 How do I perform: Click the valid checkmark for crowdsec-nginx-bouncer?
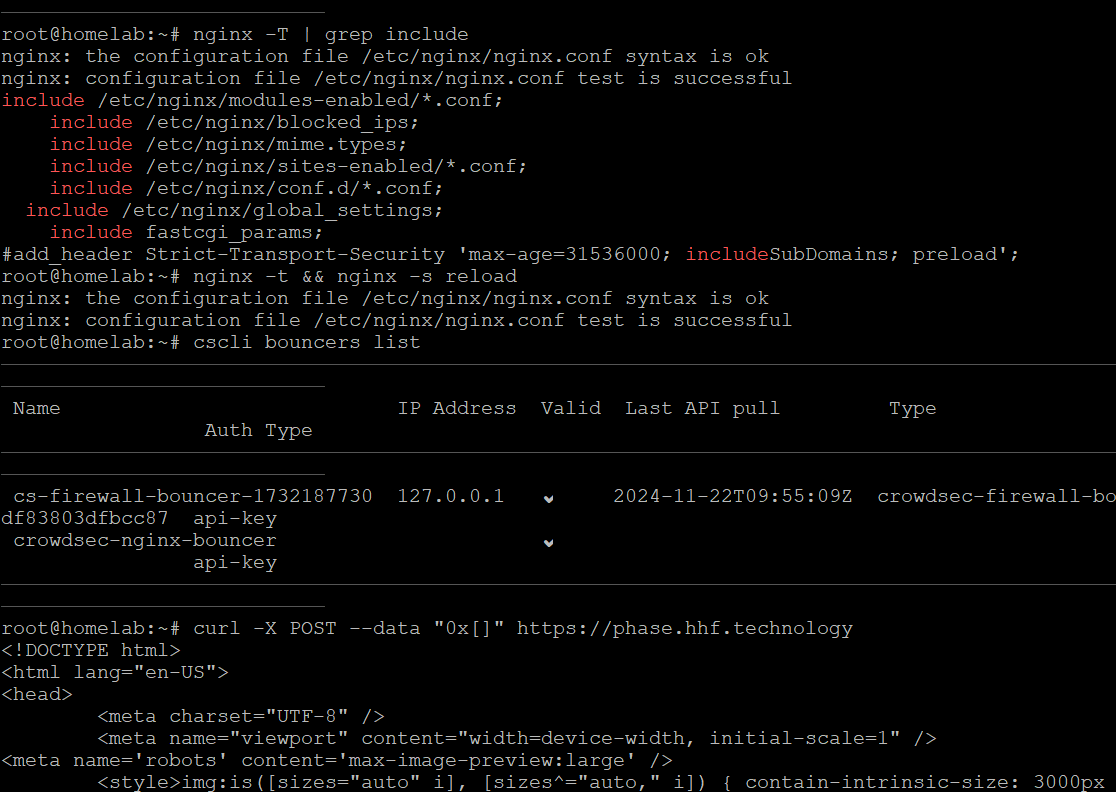click(548, 543)
